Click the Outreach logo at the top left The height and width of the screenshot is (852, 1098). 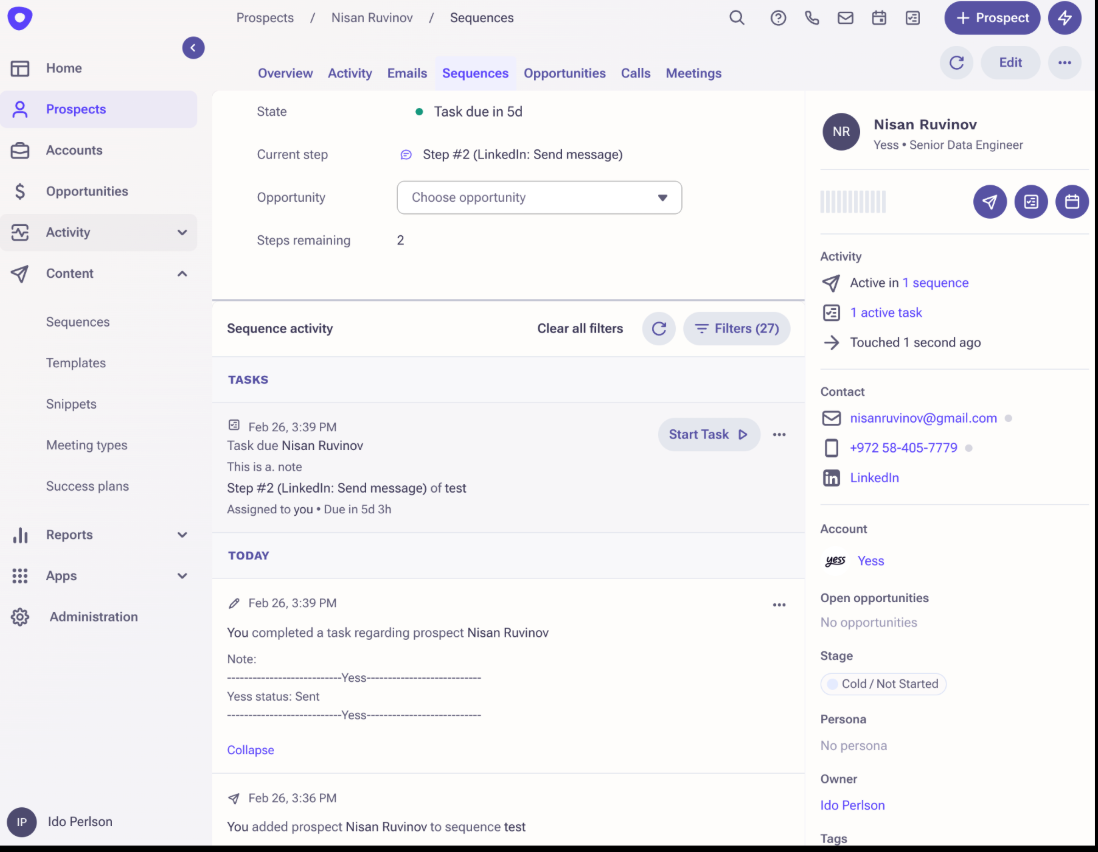20,18
